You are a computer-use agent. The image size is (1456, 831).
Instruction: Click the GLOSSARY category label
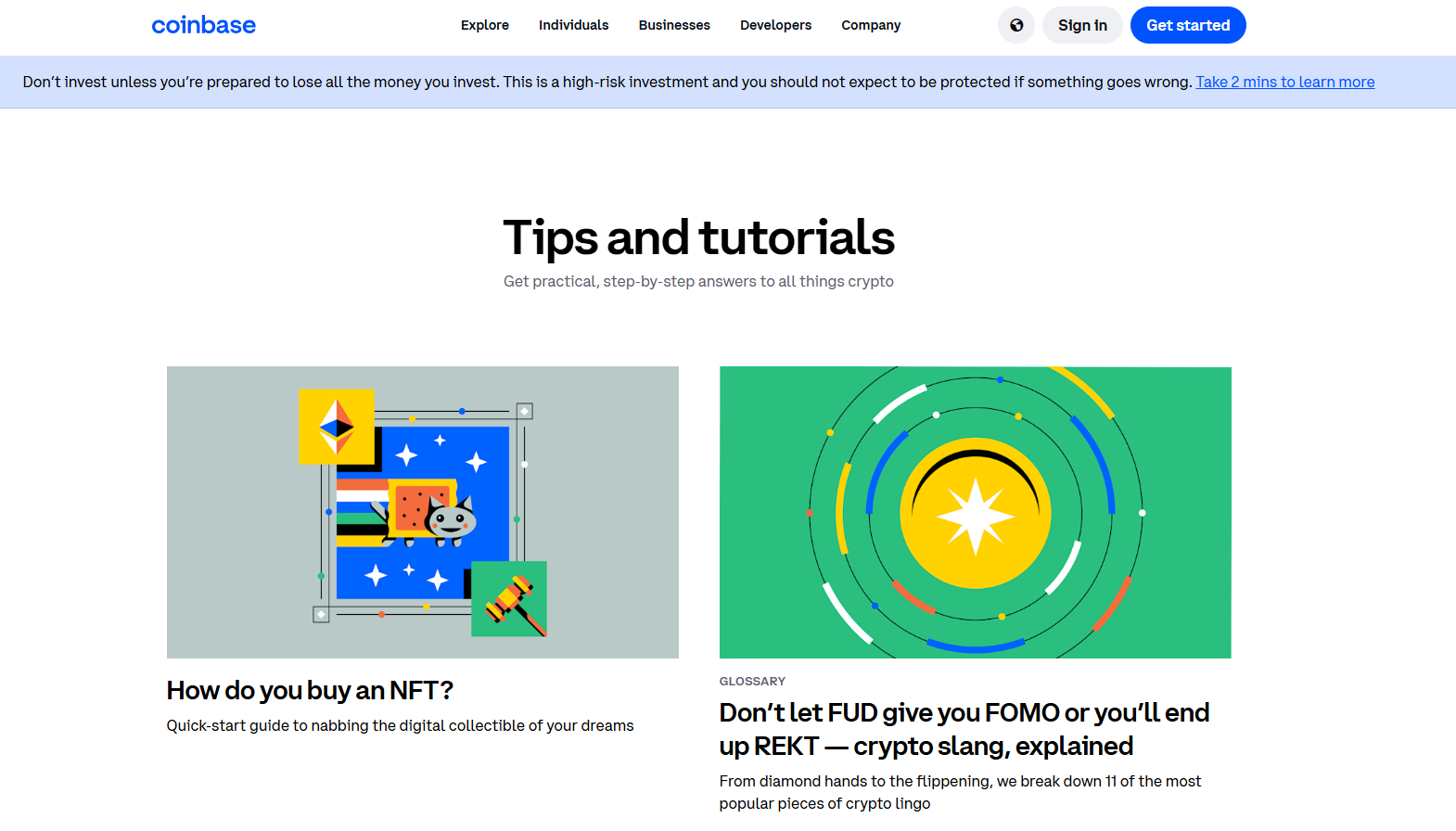[x=752, y=681]
